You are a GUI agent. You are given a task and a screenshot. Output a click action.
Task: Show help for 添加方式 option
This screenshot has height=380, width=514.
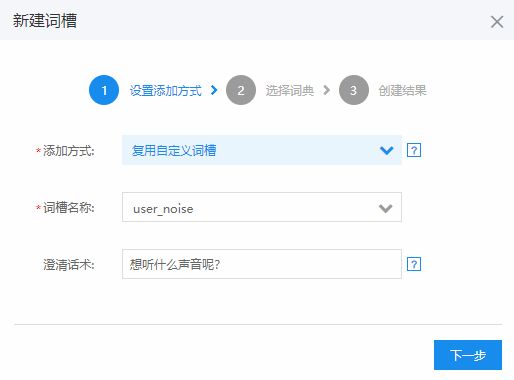pos(414,150)
